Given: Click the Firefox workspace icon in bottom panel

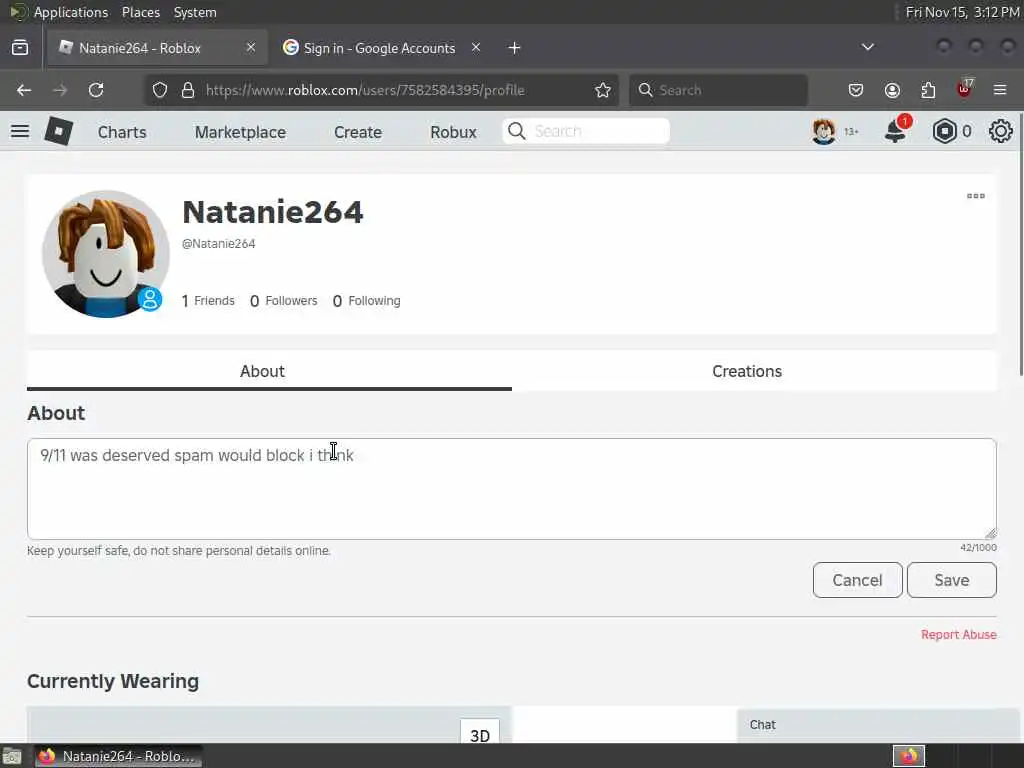Looking at the screenshot, I should [x=908, y=756].
